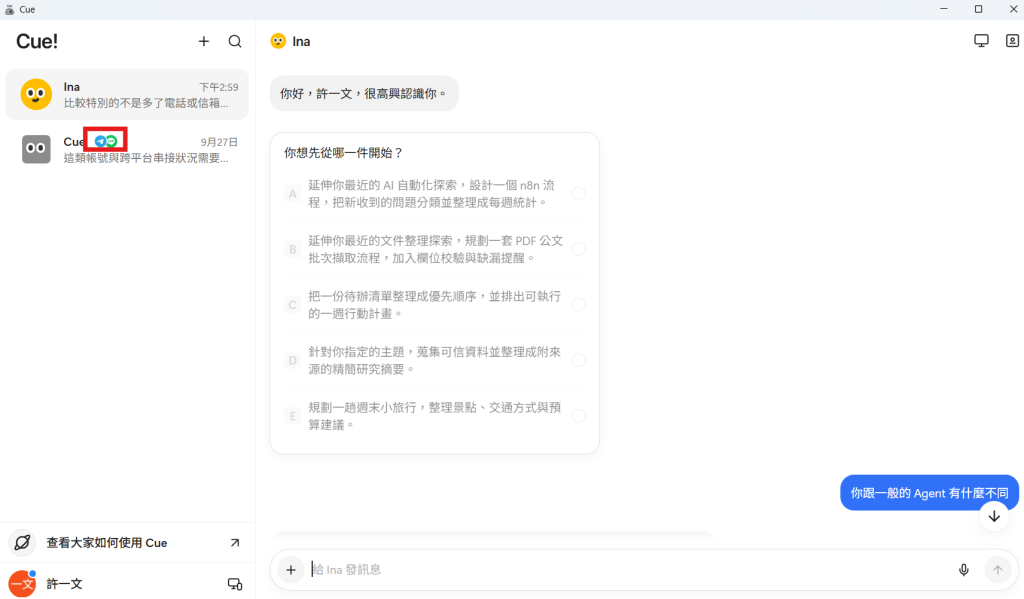Open the attachment plus button in the composer
Image resolution: width=1024 pixels, height=599 pixels.
tap(291, 570)
